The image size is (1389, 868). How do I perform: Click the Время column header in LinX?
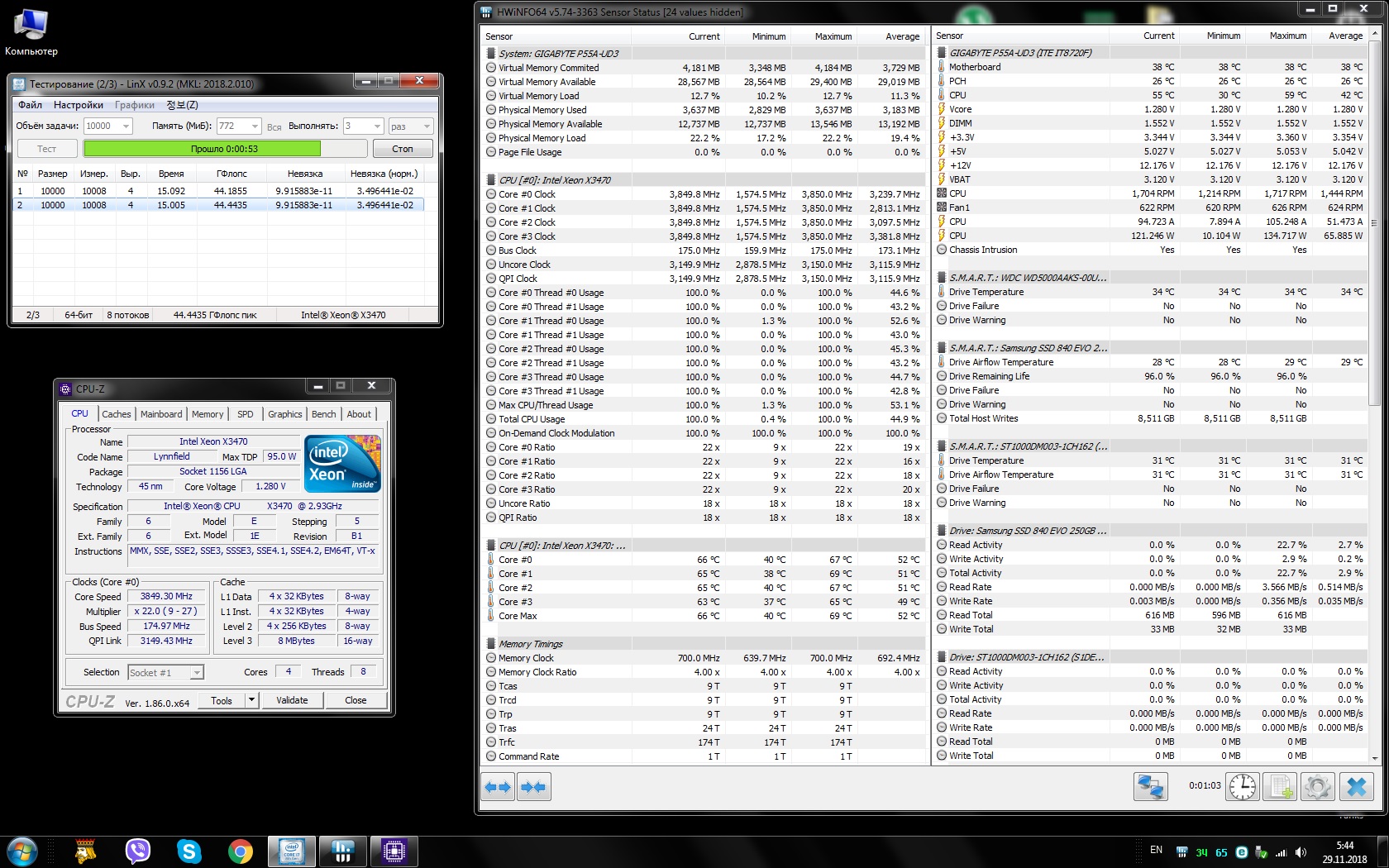171,174
